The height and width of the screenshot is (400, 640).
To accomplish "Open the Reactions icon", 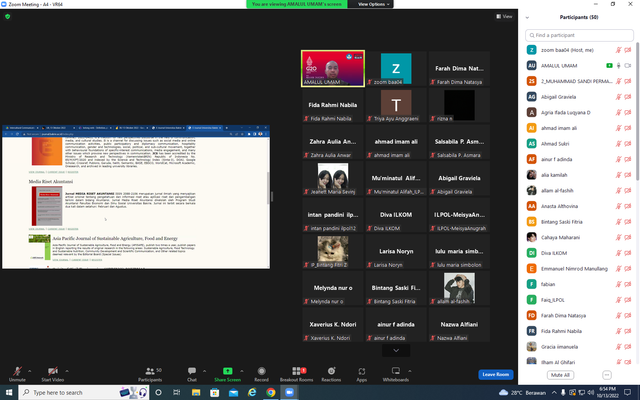I will point(331,371).
